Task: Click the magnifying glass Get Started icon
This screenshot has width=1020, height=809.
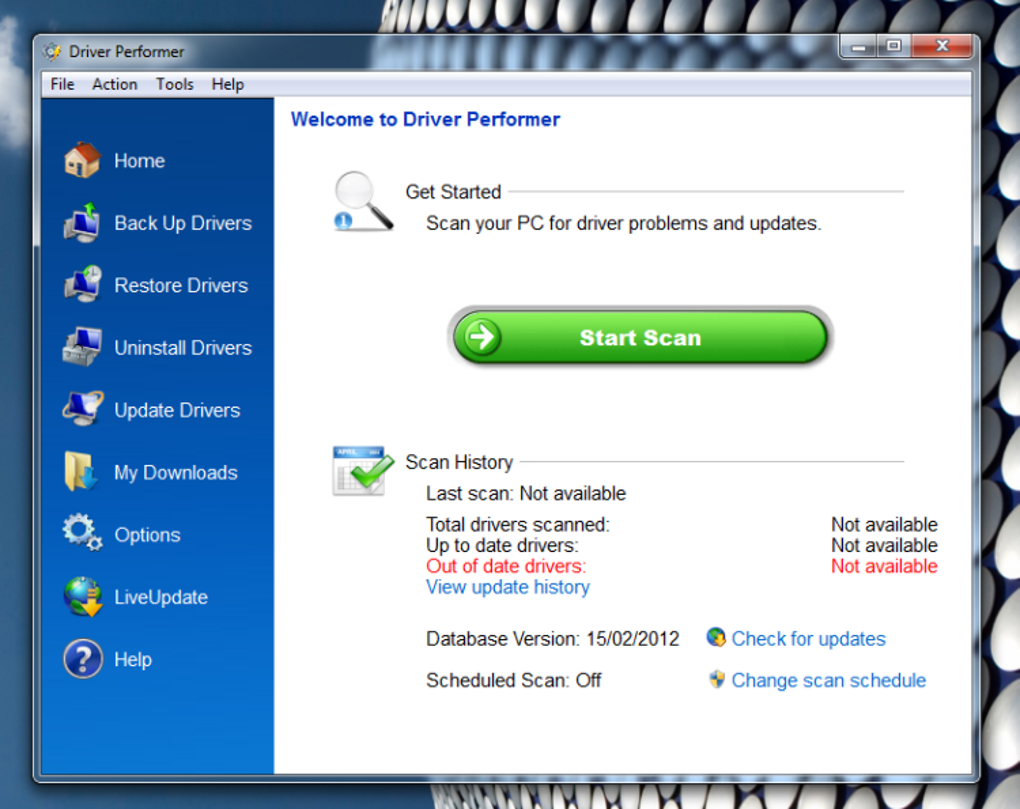Action: click(x=363, y=201)
